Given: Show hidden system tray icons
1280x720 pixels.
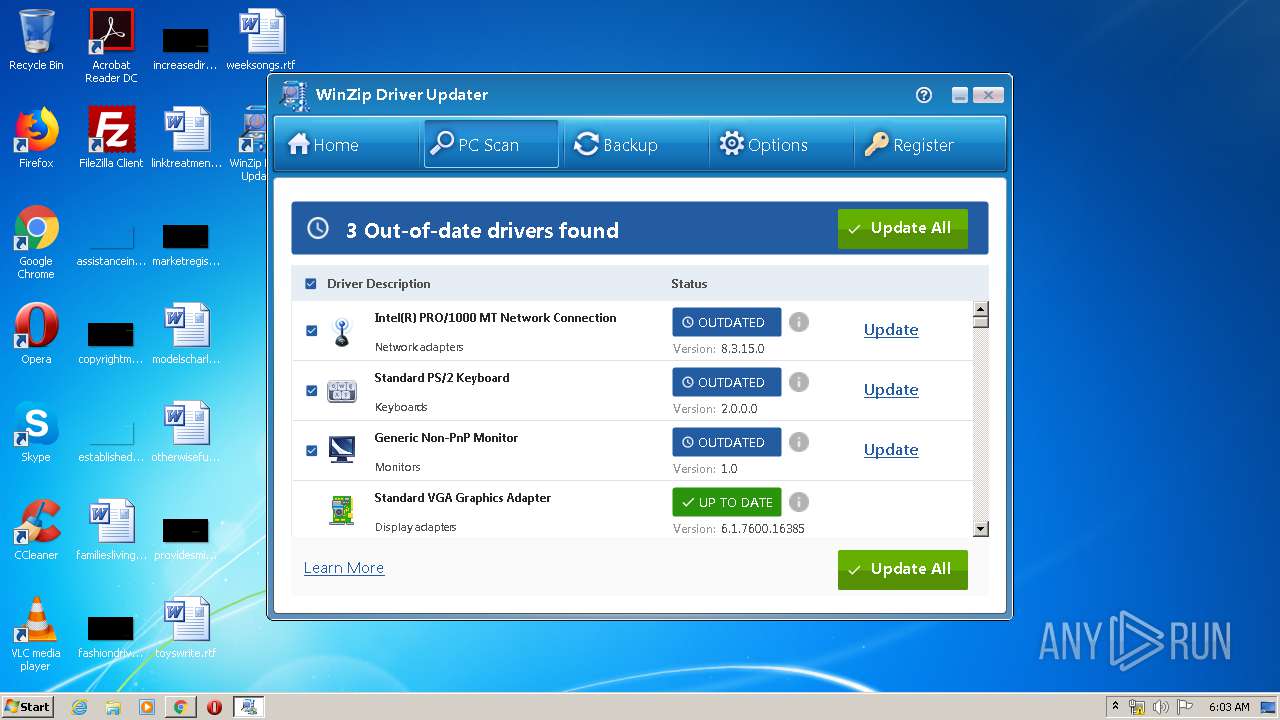Looking at the screenshot, I should click(1116, 707).
